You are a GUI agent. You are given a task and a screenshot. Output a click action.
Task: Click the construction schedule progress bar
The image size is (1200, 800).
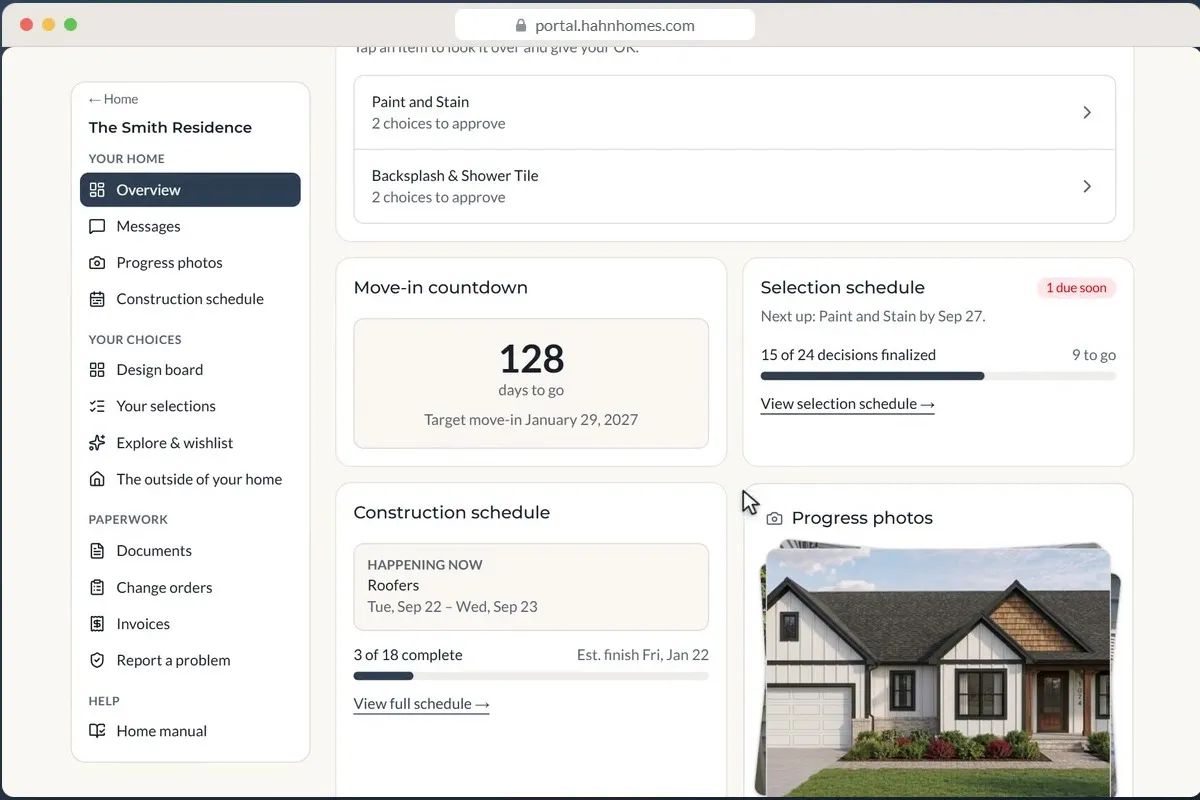(x=531, y=676)
